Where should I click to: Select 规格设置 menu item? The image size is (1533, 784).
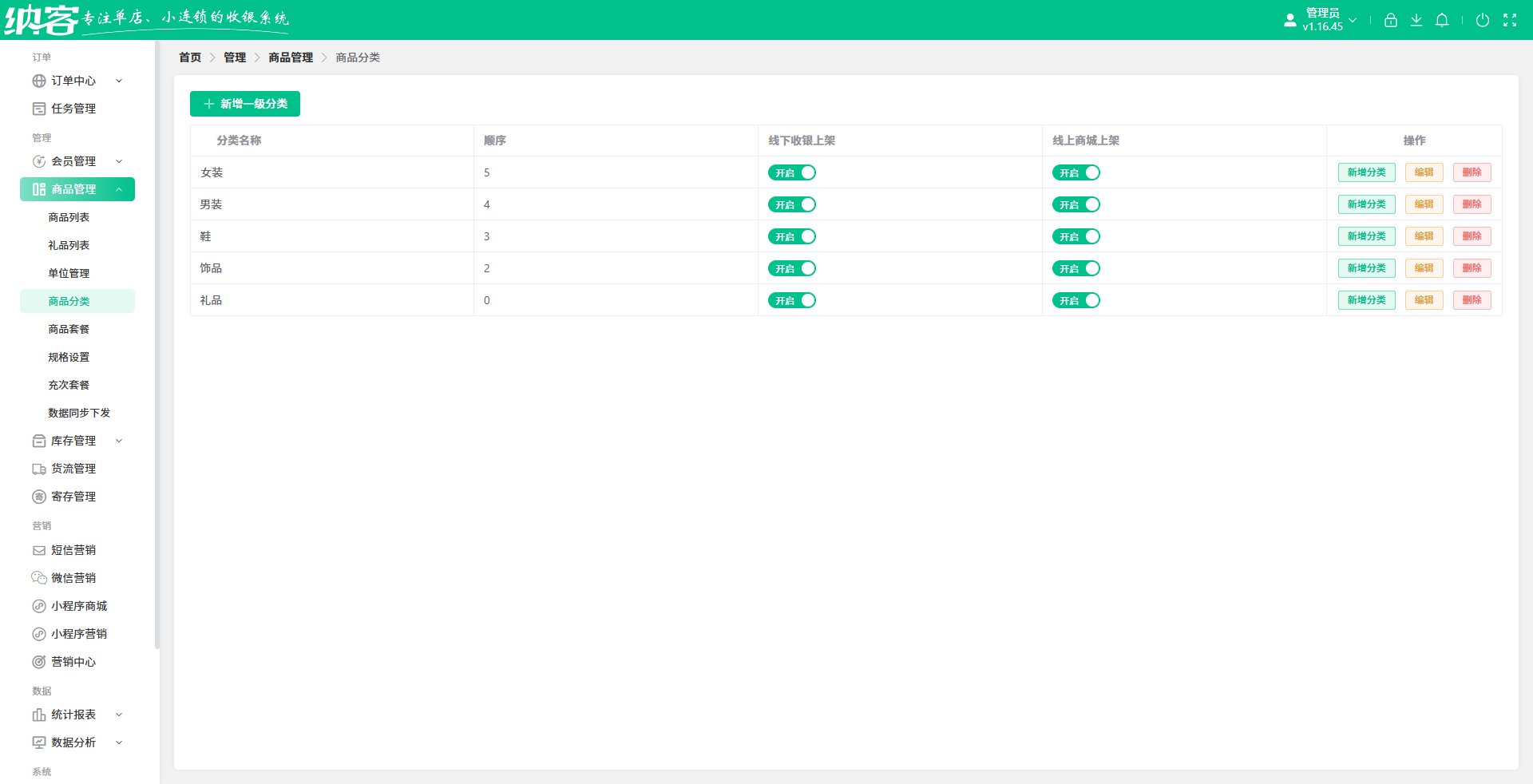[x=69, y=357]
